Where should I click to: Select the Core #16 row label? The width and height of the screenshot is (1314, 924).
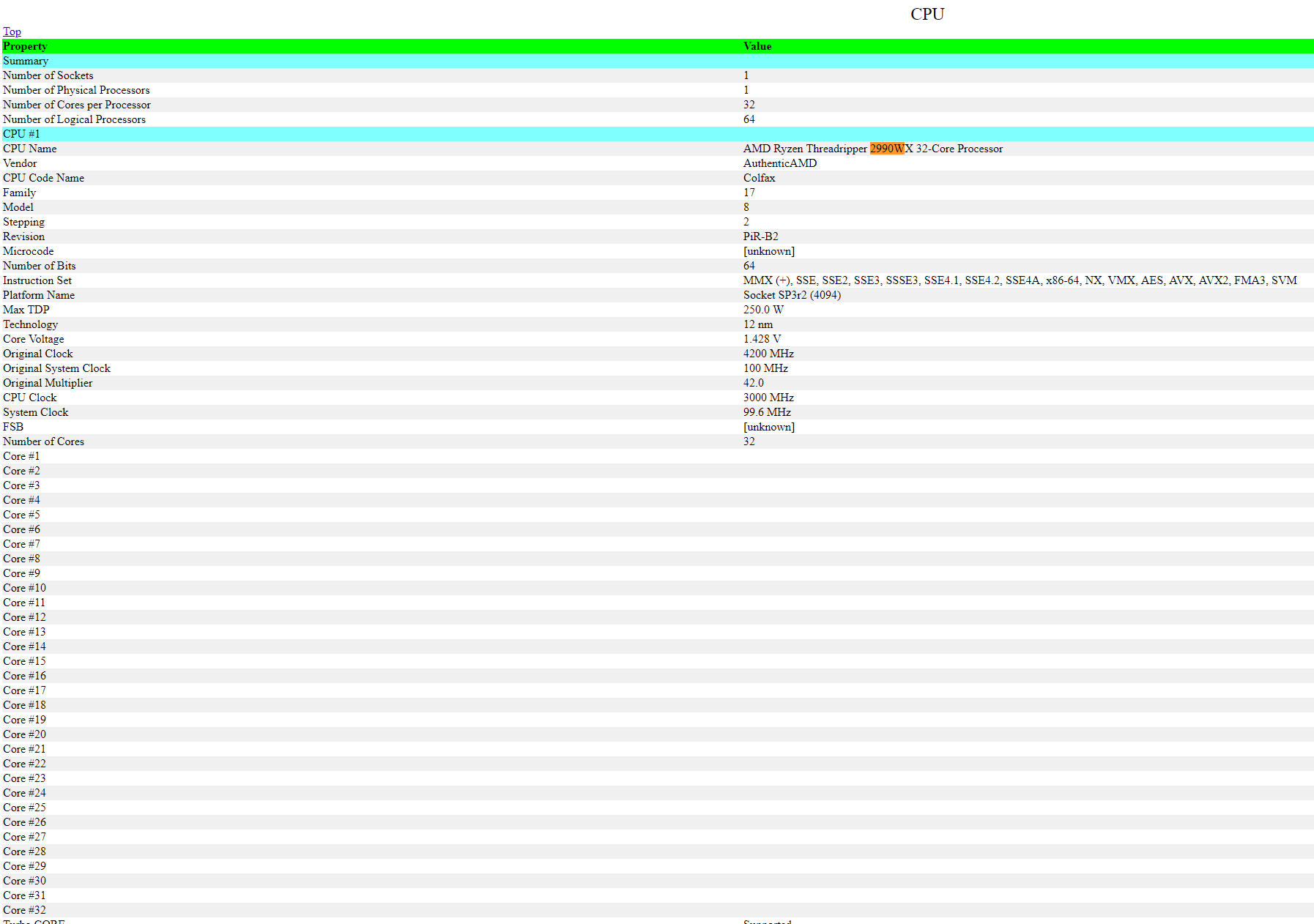point(24,676)
